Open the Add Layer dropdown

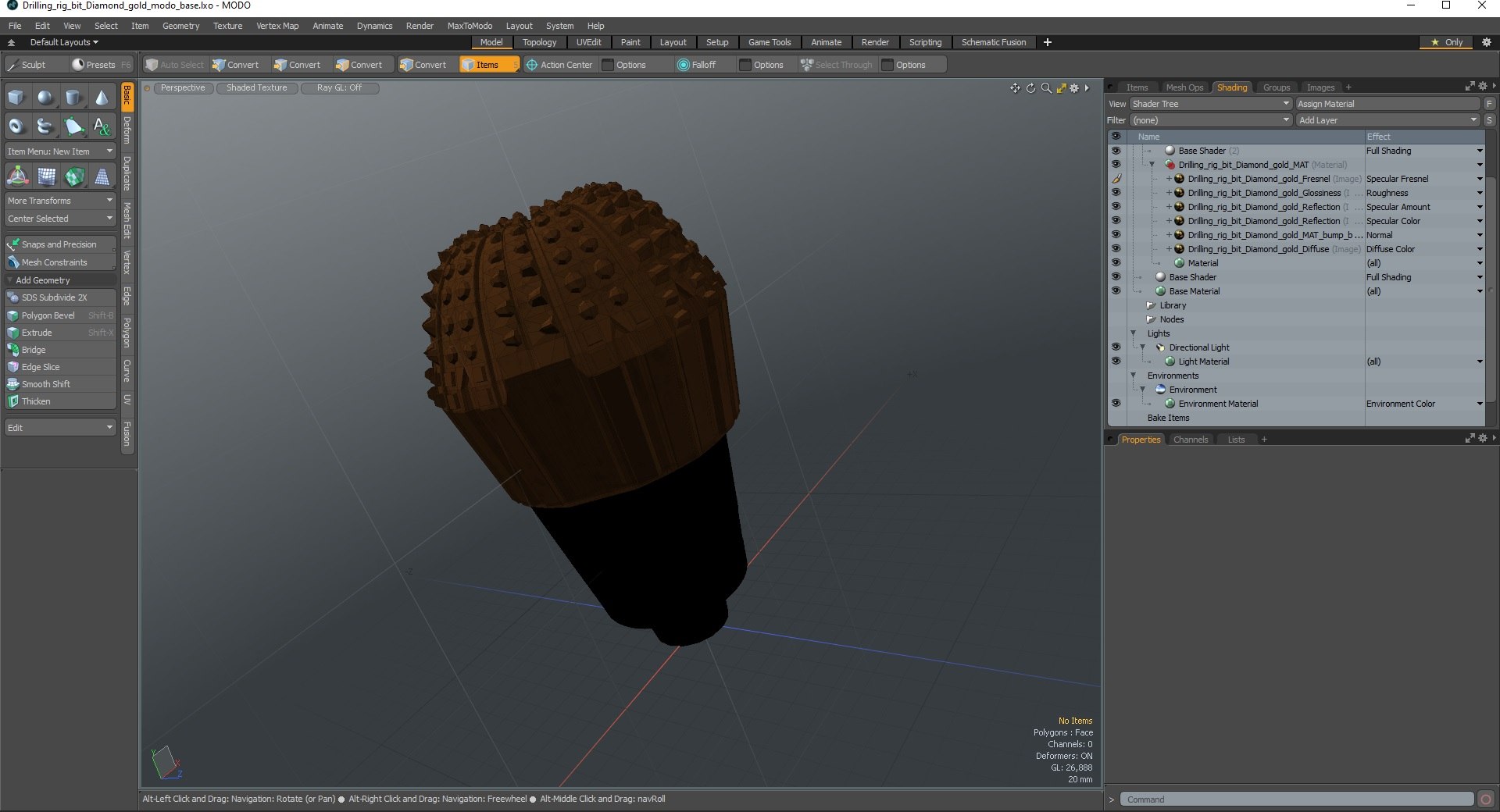(1387, 120)
